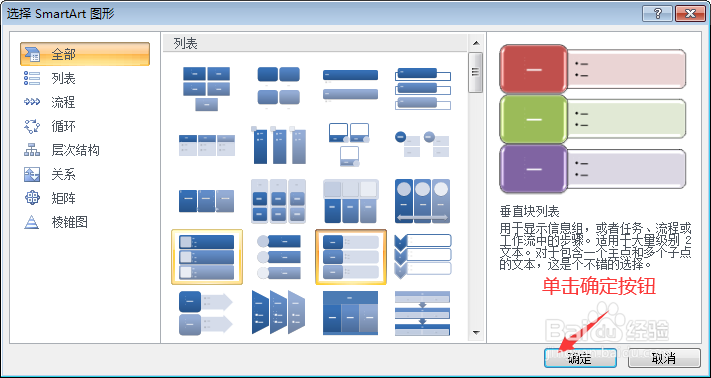Viewport: 711px width, 378px height.
Task: Choose the table hierarchy layout with header row
Action: coord(350,313)
